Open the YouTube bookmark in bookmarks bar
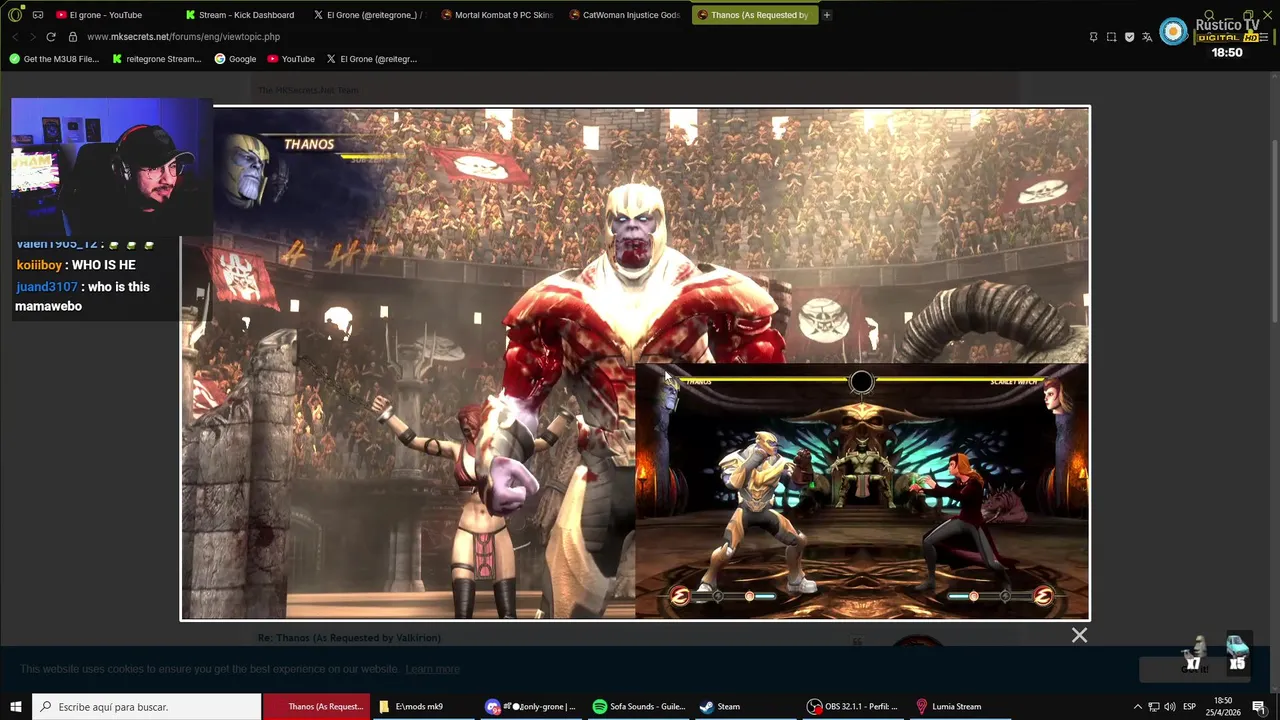1280x720 pixels. pyautogui.click(x=290, y=59)
